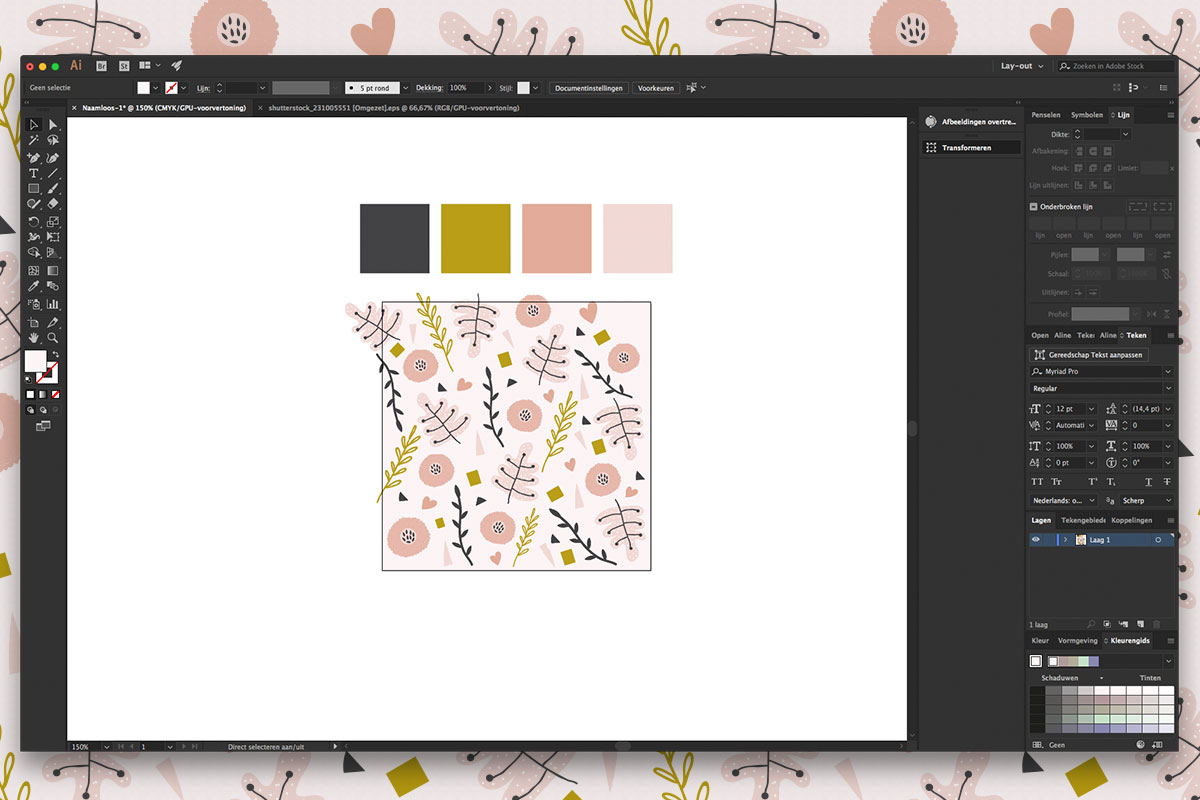
Task: Select the Pen tool
Action: (x=34, y=157)
